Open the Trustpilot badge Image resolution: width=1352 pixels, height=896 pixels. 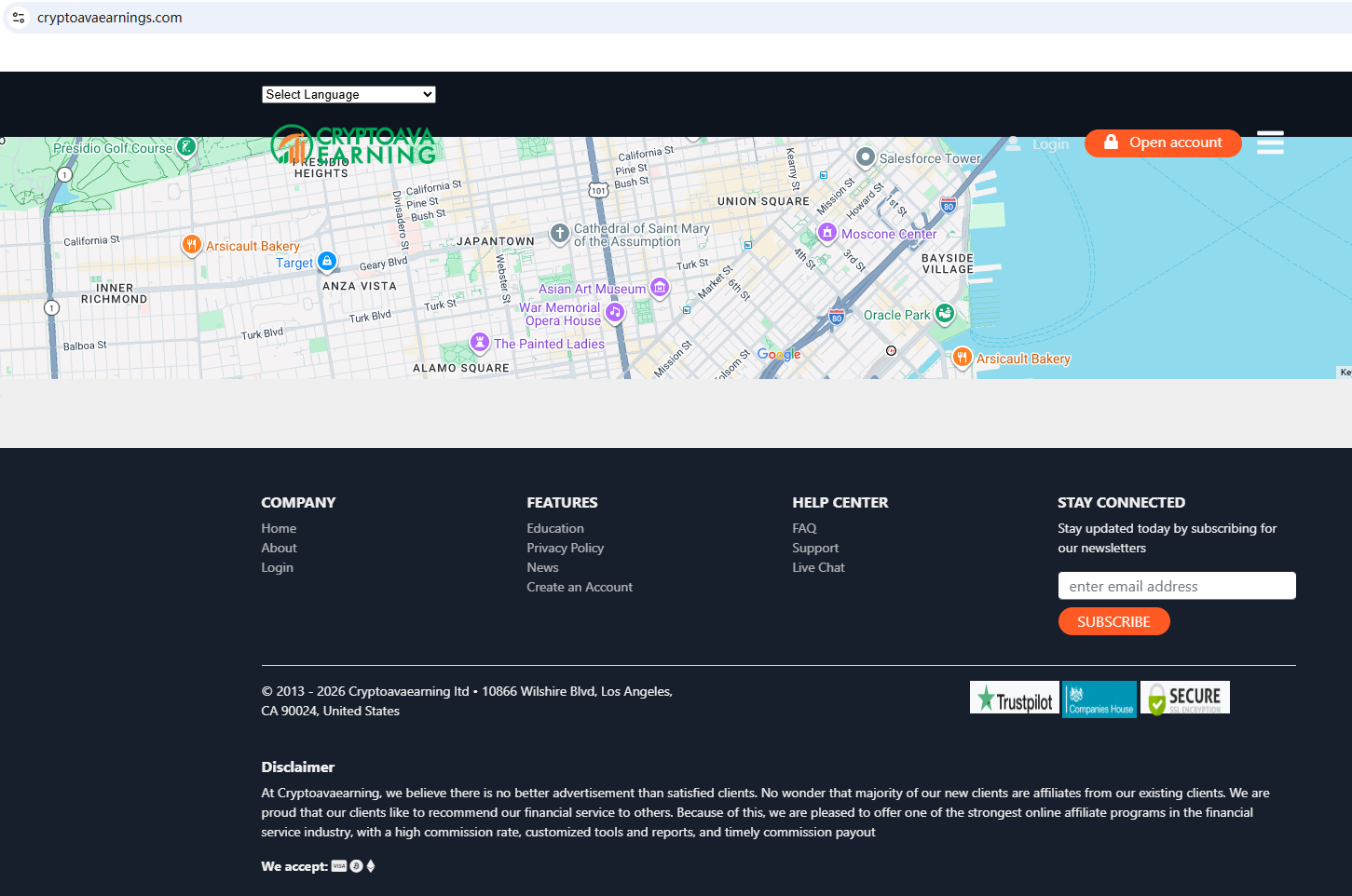(x=1014, y=698)
